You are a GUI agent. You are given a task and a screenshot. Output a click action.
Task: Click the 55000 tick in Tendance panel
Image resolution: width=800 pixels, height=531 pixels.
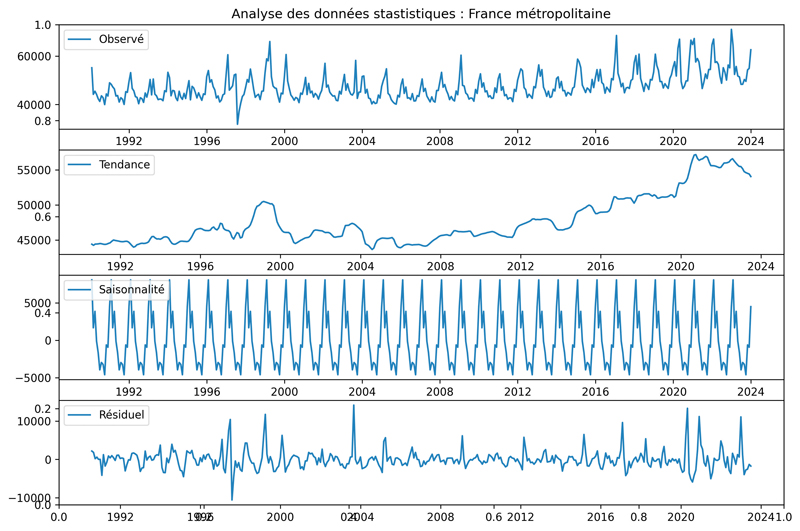(34, 170)
